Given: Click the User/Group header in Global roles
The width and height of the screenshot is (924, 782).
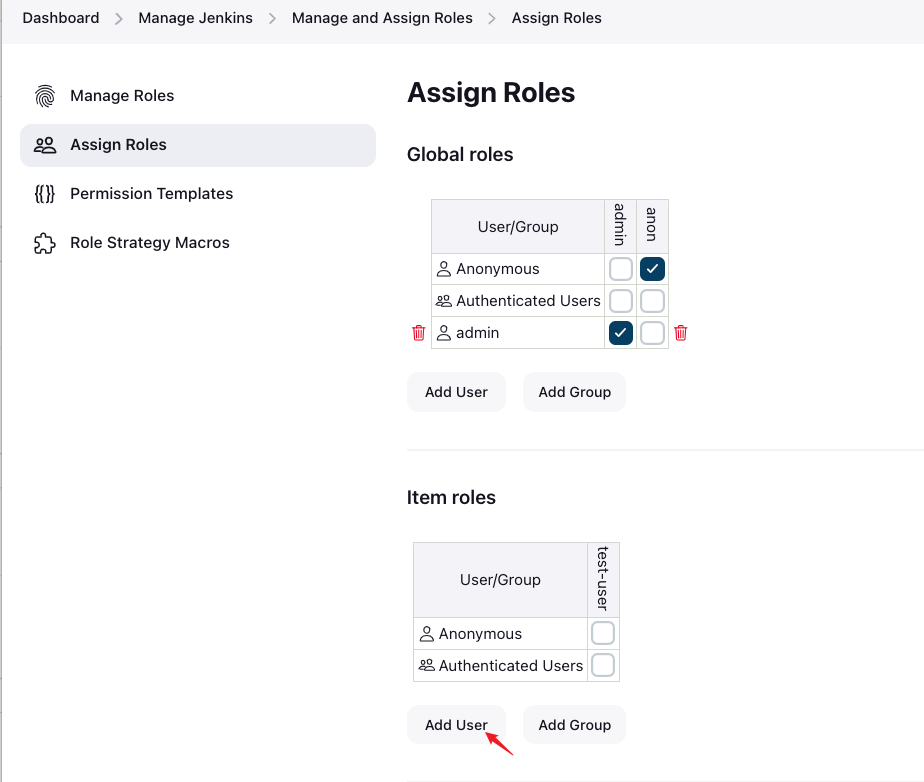Looking at the screenshot, I should [518, 227].
